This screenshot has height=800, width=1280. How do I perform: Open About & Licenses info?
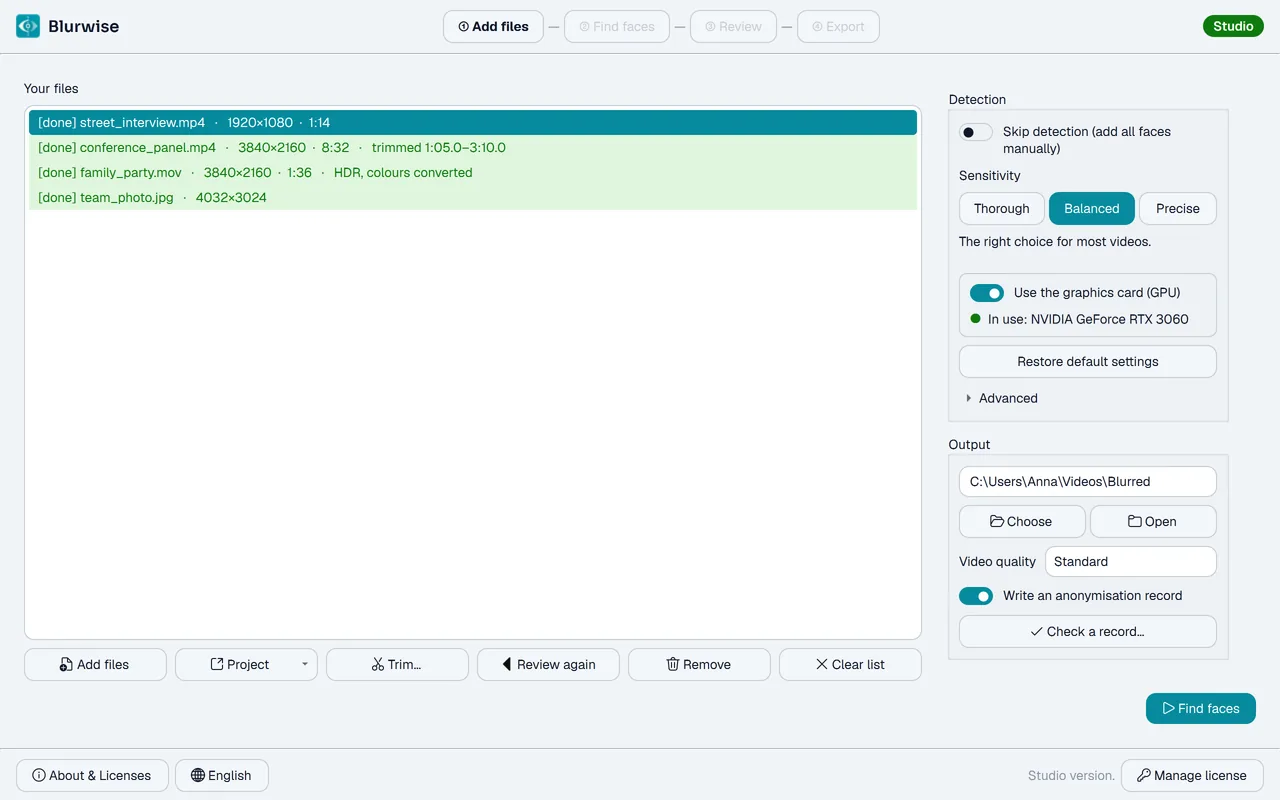pyautogui.click(x=92, y=775)
